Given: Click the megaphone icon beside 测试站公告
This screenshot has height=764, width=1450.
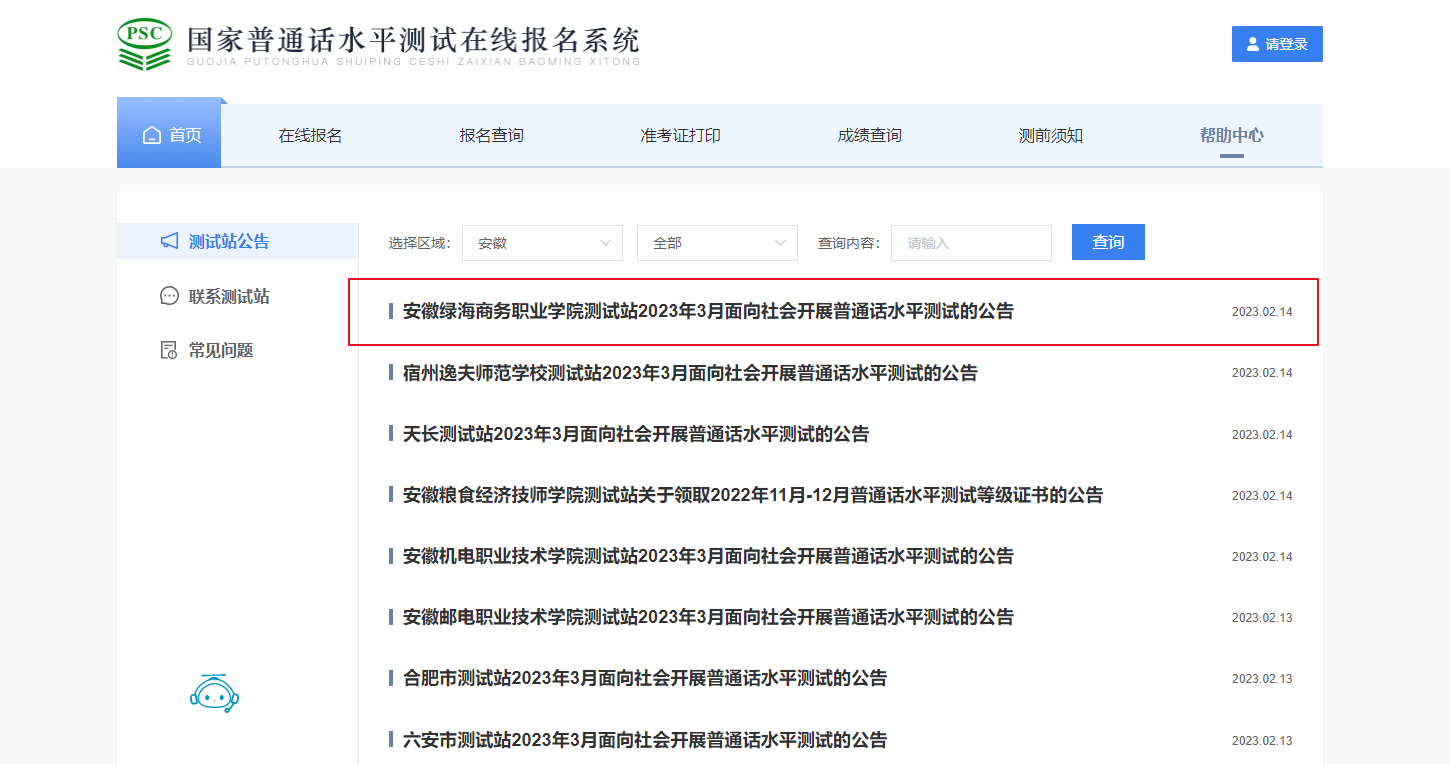Looking at the screenshot, I should tap(170, 241).
